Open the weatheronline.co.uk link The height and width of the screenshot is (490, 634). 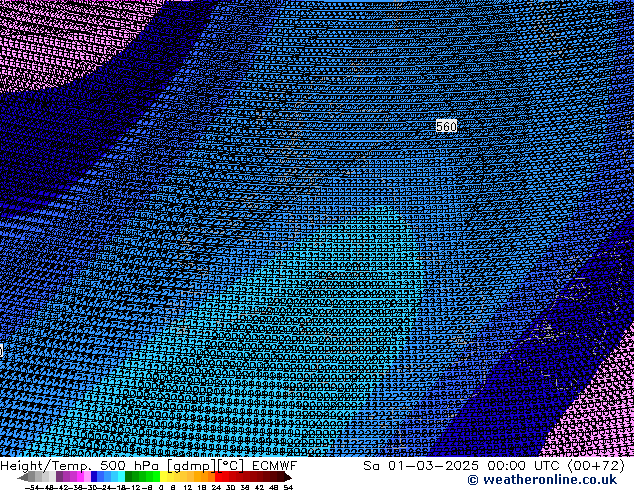[542, 480]
